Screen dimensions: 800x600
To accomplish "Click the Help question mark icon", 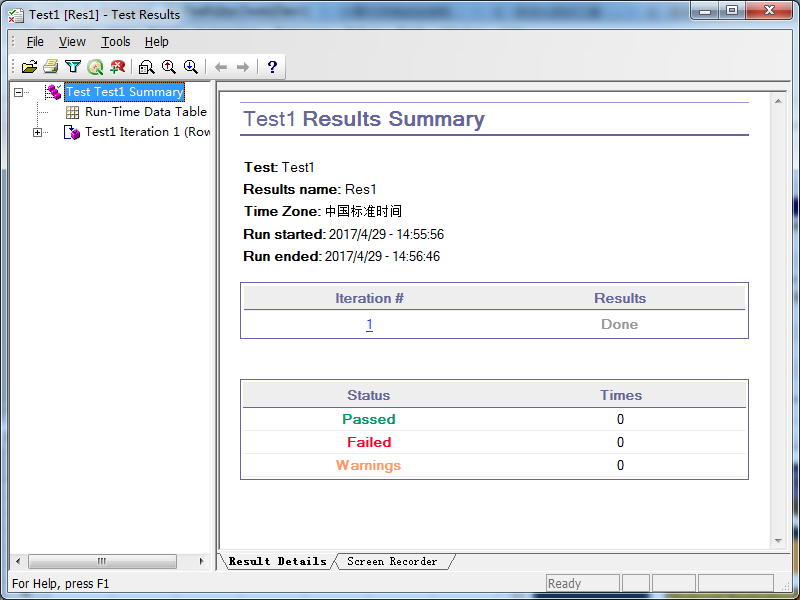I will tap(271, 67).
